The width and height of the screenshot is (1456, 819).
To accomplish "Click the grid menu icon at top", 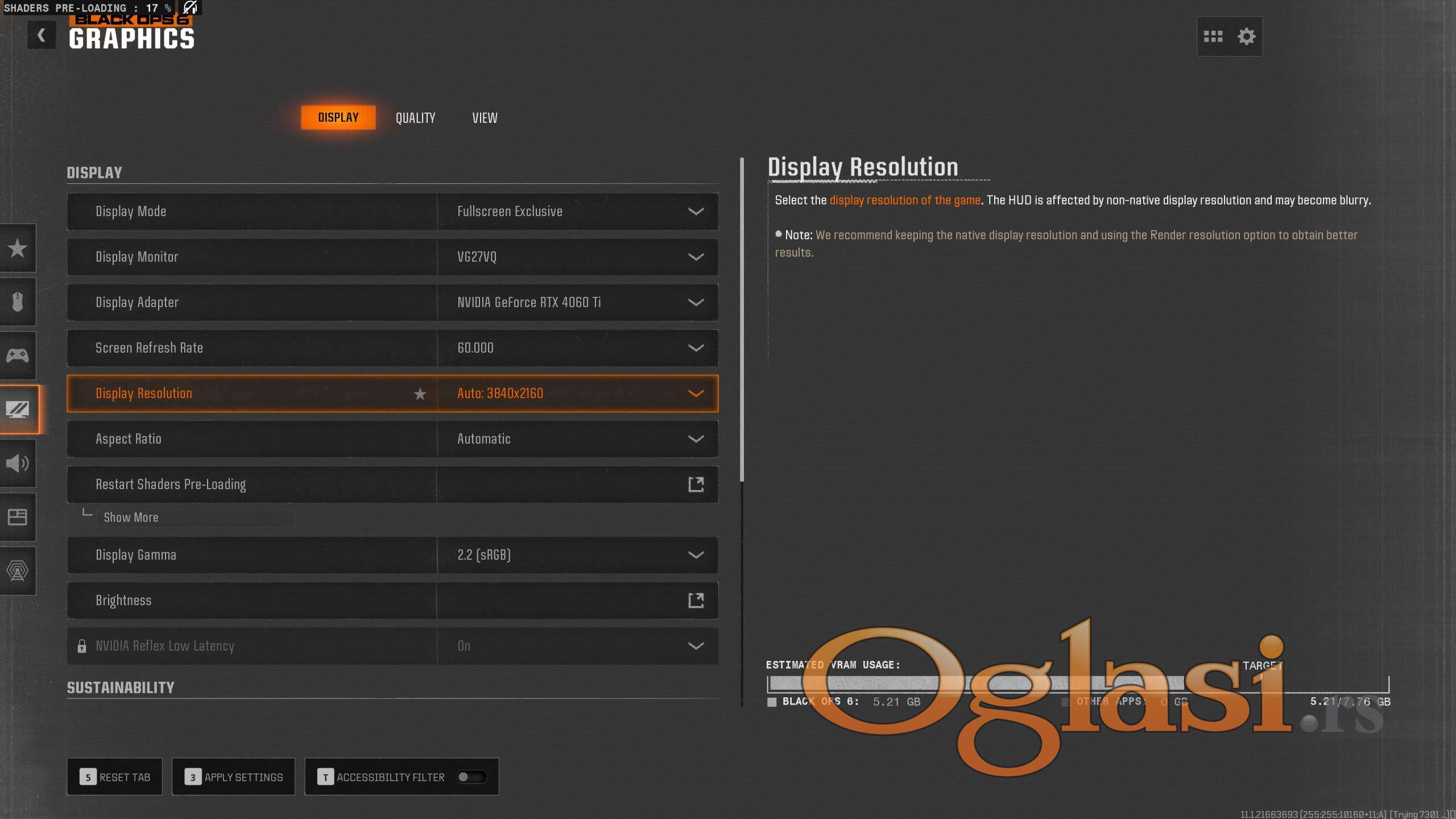I will [1213, 37].
